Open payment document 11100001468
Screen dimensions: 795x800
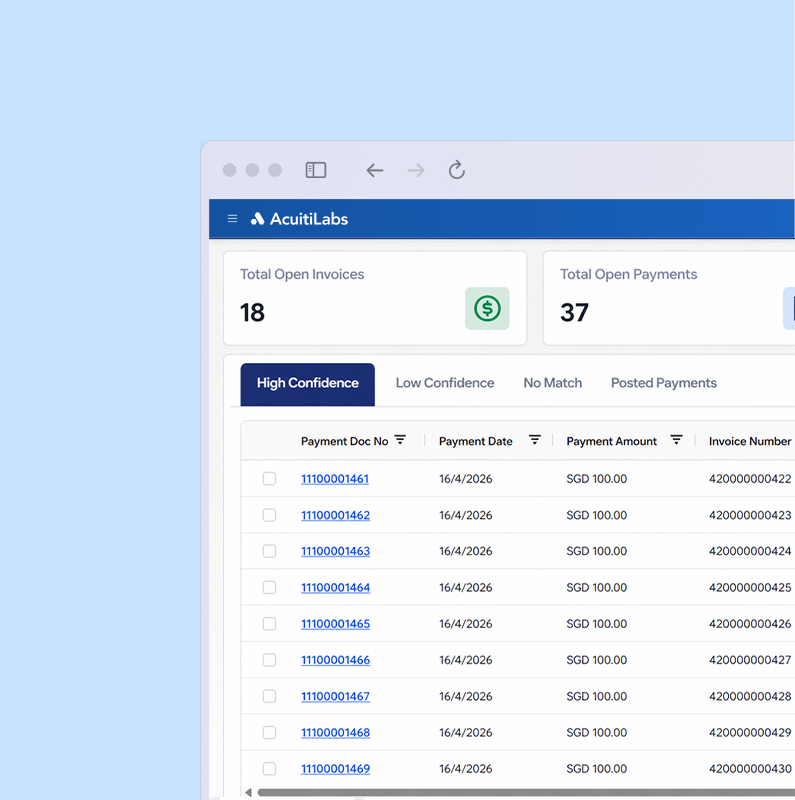(x=335, y=732)
